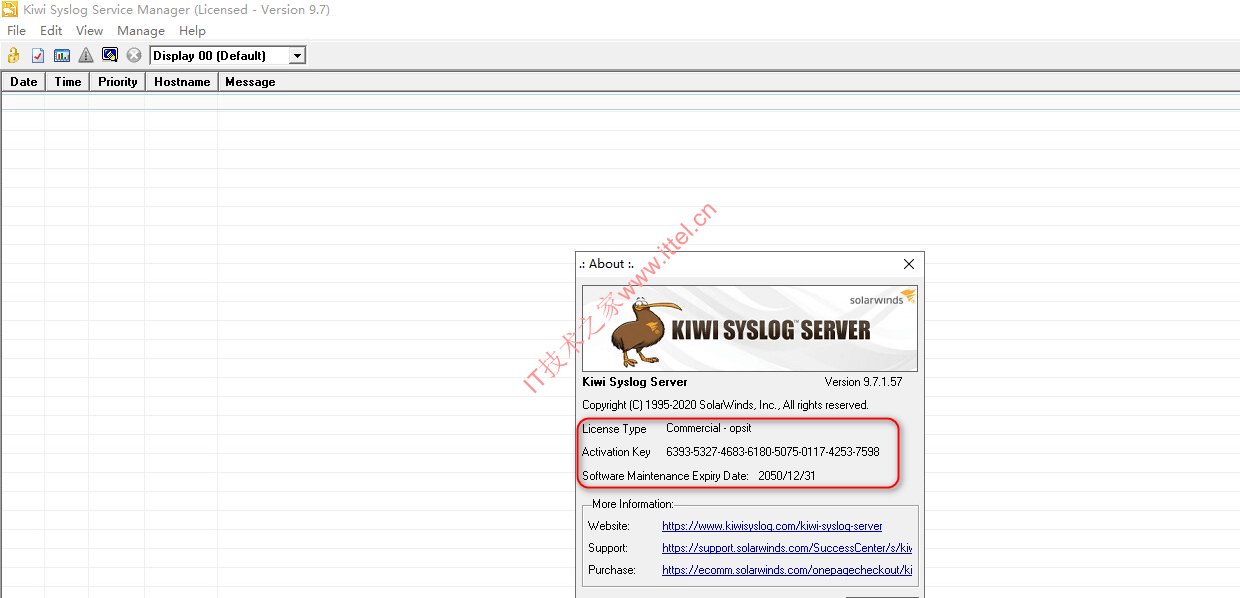
Task: Open the Edit menu
Action: (x=51, y=31)
